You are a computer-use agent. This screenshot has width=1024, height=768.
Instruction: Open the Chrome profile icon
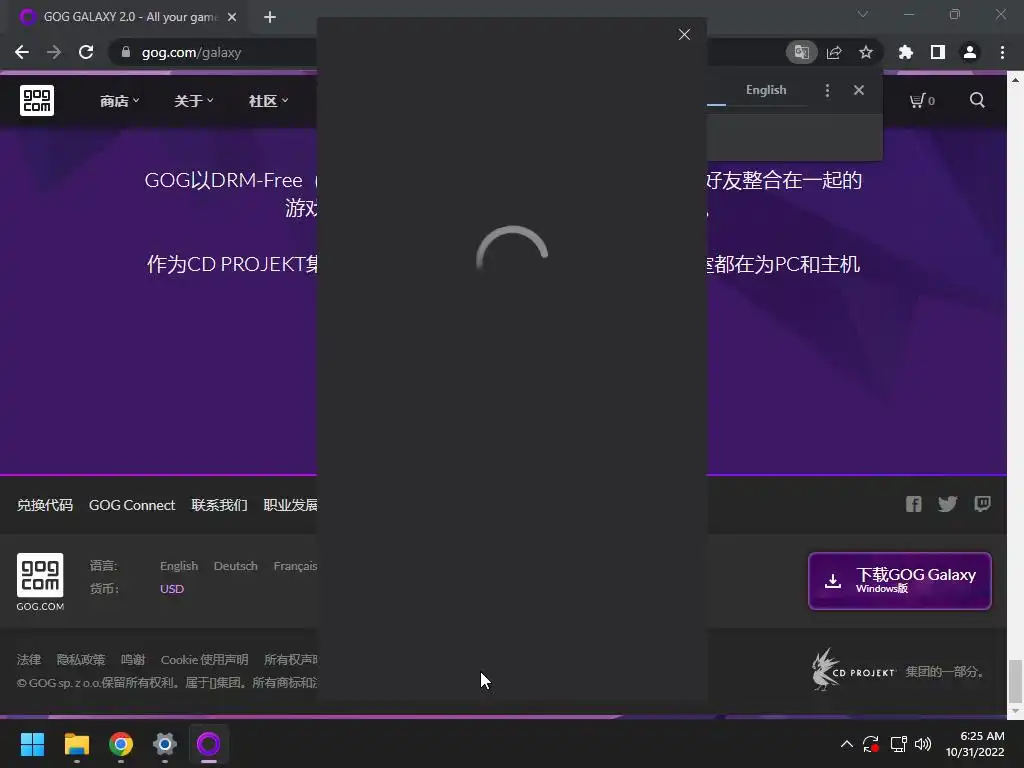tap(970, 52)
